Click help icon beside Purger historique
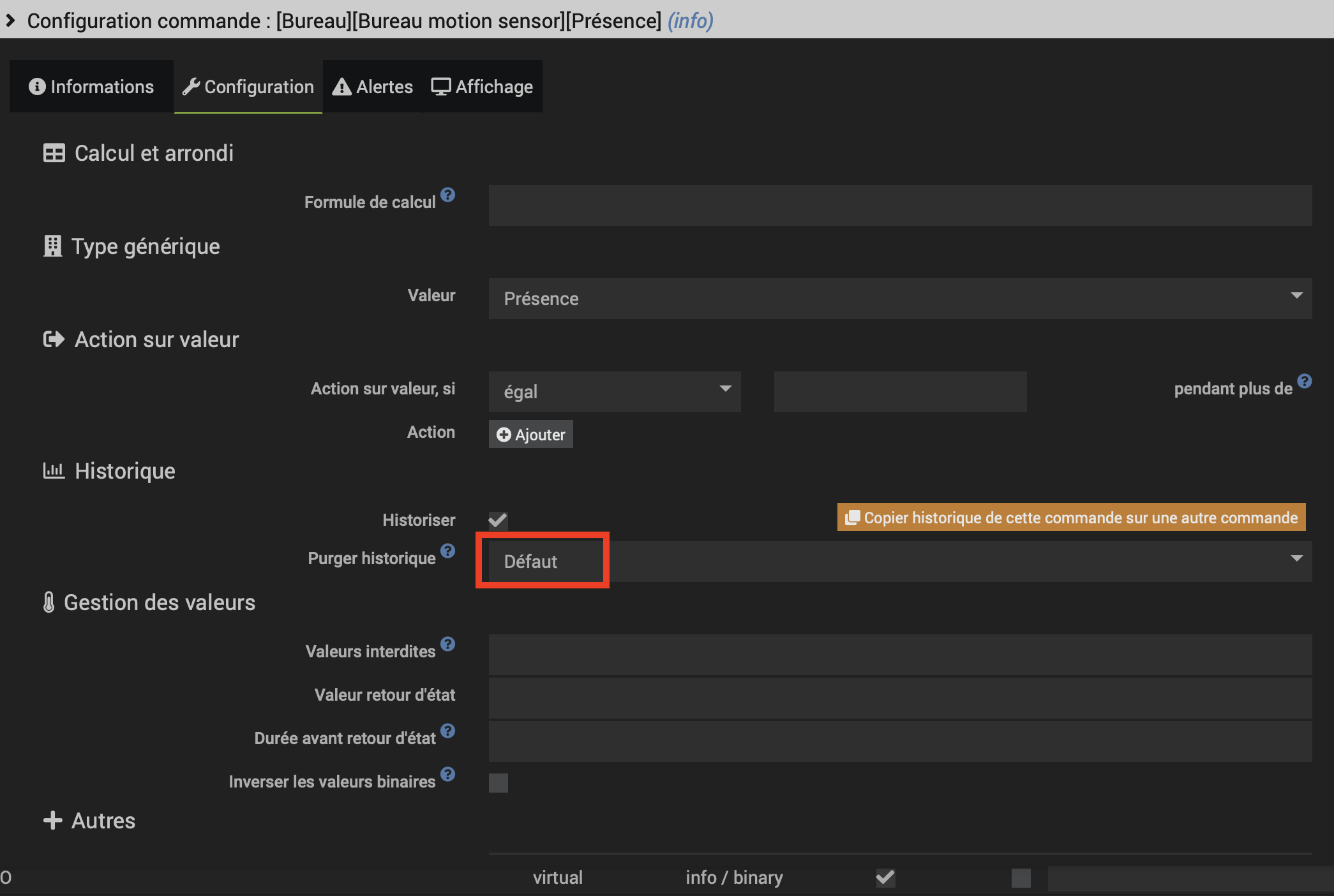This screenshot has width=1334, height=896. (448, 551)
